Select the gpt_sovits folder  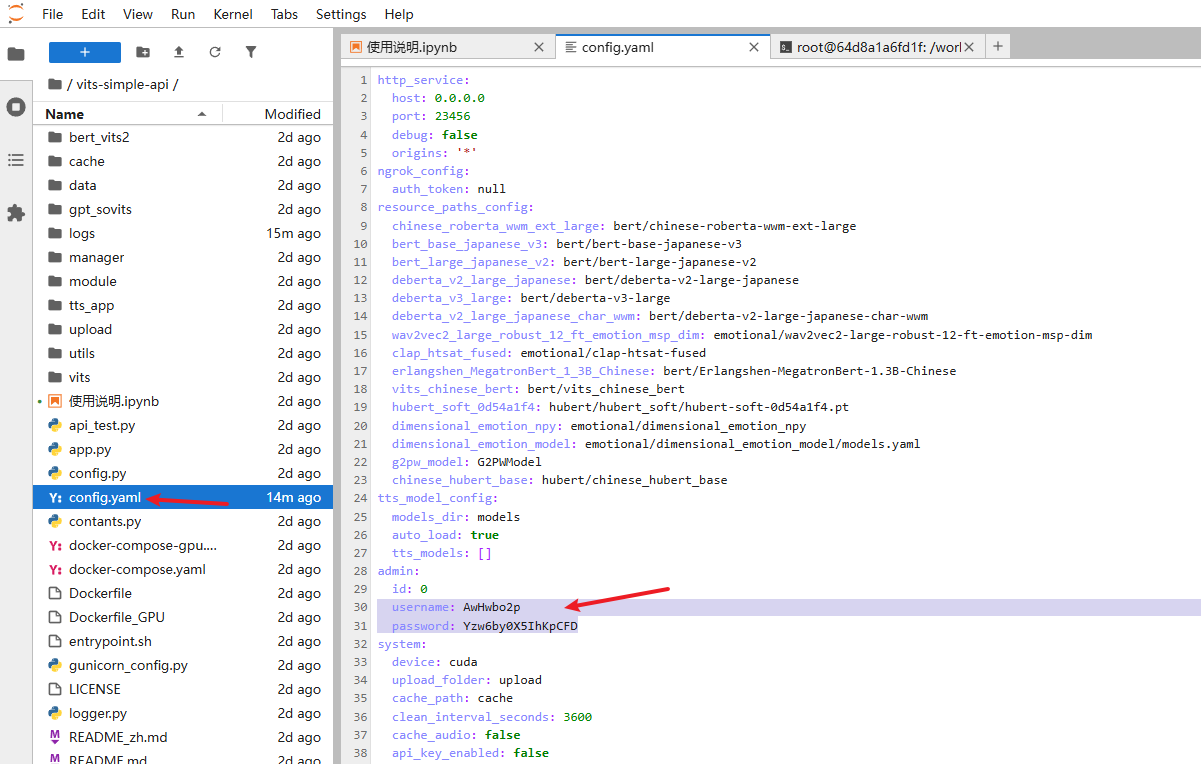click(183, 209)
